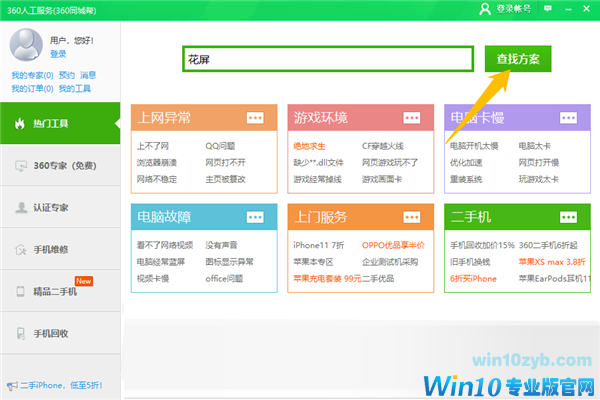The height and width of the screenshot is (400, 600).
Task: Select the 热门工具 sidebar tab
Action: [60, 123]
